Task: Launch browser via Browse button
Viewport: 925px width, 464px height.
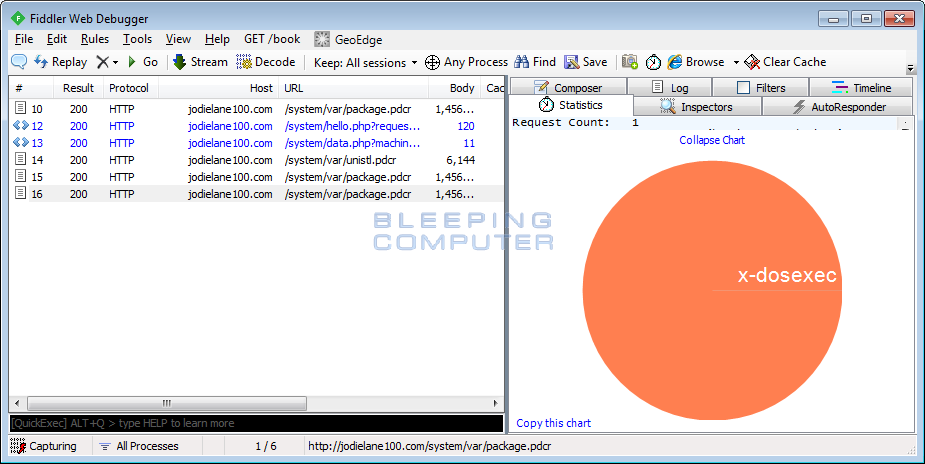Action: pos(696,62)
